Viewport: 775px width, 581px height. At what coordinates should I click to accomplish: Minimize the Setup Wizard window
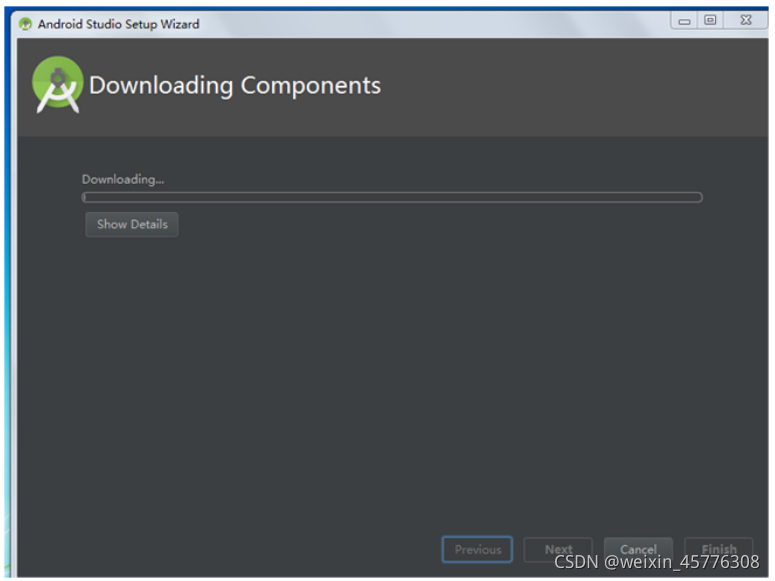tap(684, 21)
